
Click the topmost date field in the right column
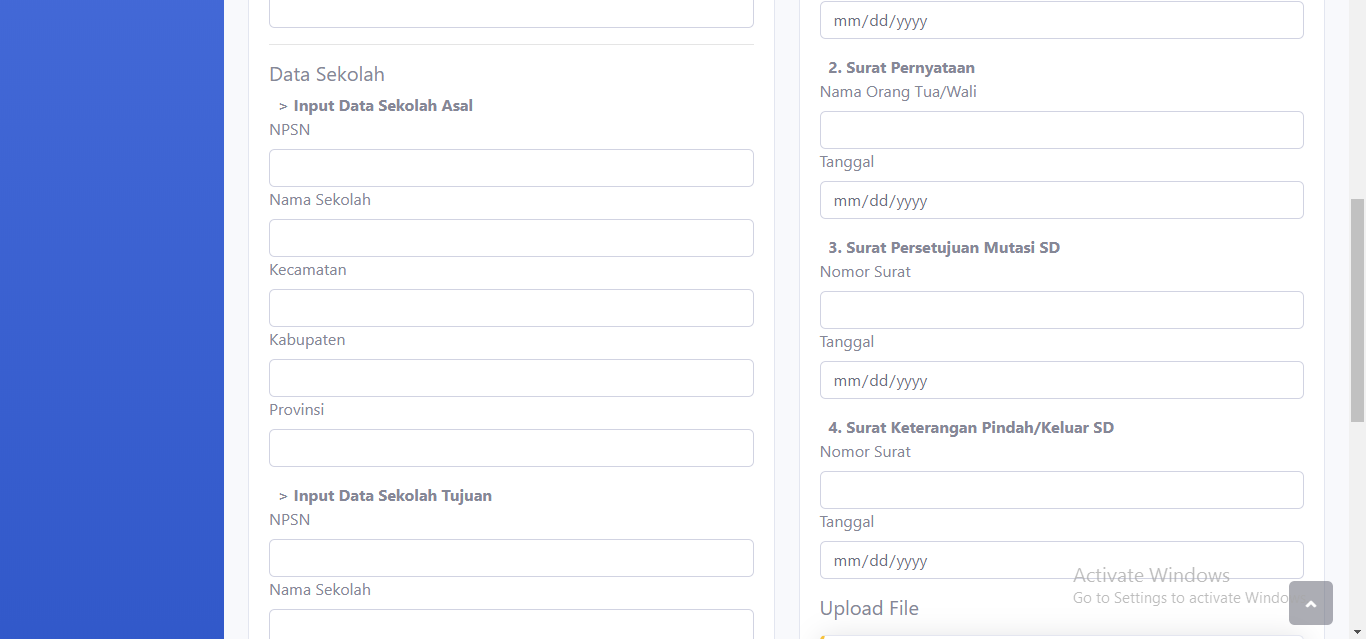point(1061,20)
